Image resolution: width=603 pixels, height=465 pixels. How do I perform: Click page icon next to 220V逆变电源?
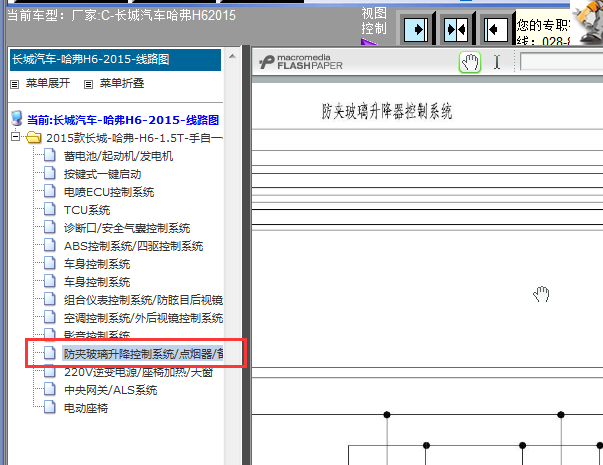pos(50,372)
